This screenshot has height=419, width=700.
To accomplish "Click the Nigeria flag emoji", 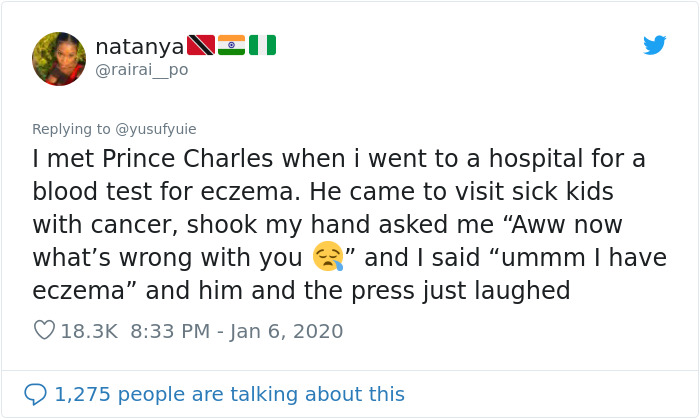I will tap(262, 45).
